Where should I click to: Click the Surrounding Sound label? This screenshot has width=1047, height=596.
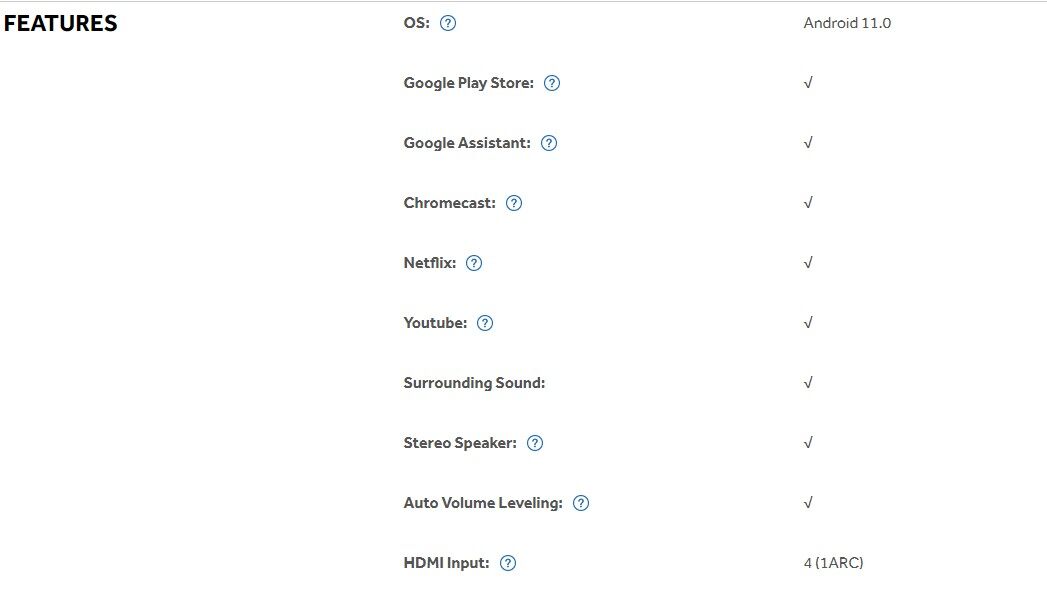click(x=474, y=383)
